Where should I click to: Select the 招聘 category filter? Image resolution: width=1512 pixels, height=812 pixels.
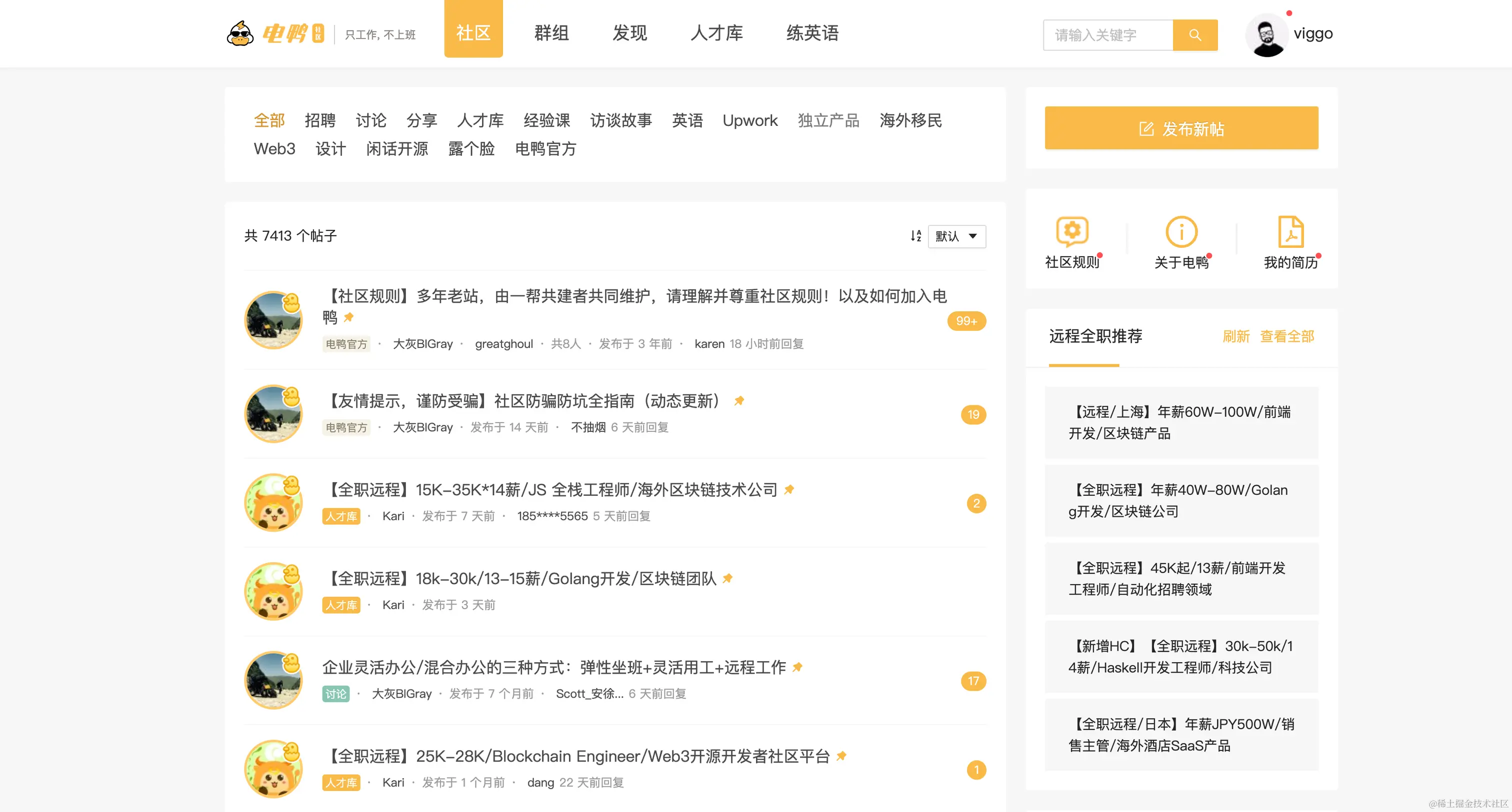320,120
